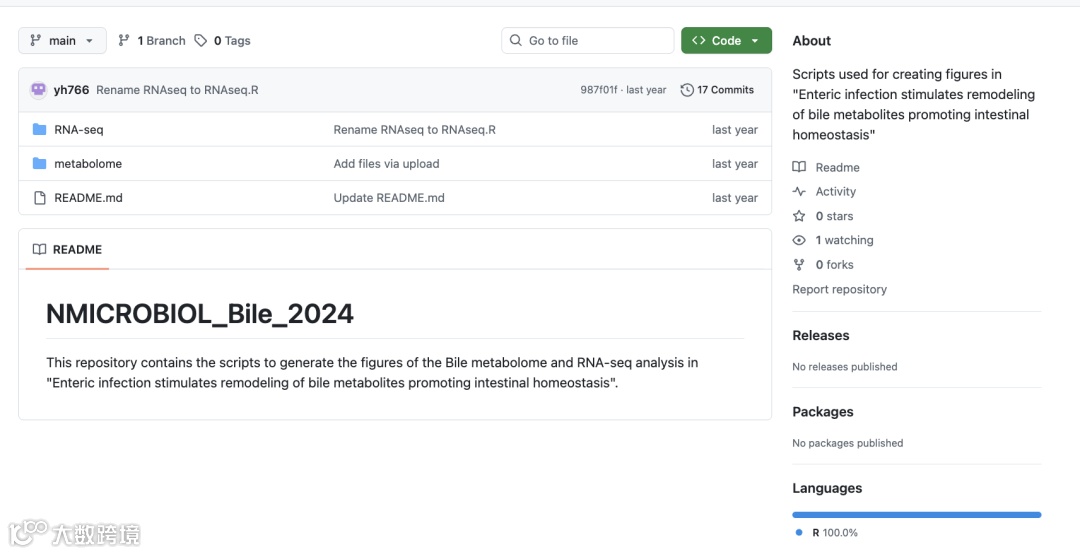This screenshot has height=554, width=1080.
Task: Click the star icon in About
Action: (799, 216)
